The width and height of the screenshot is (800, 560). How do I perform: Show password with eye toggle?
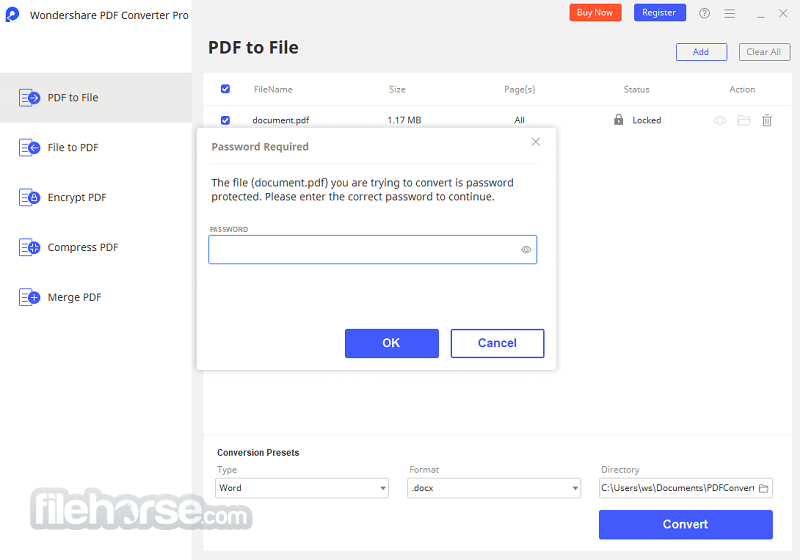526,249
